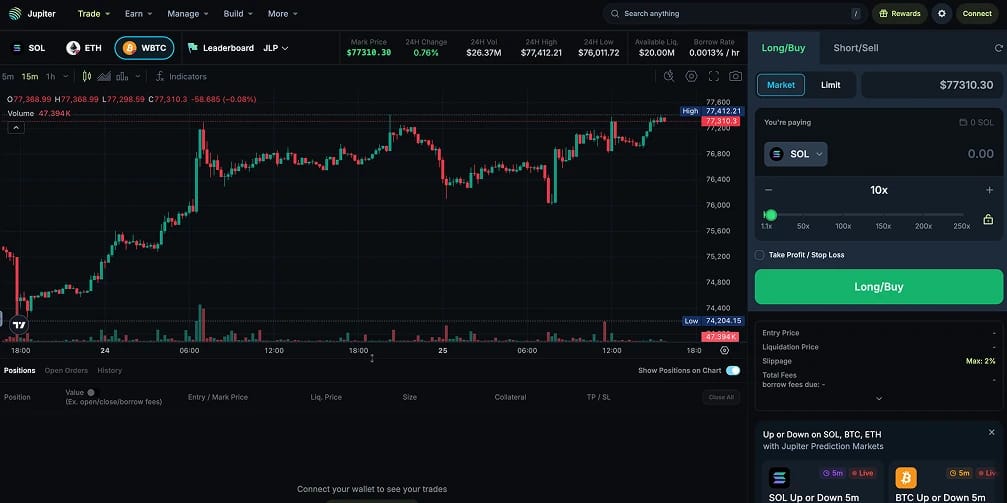Expand the Manage menu

point(188,13)
